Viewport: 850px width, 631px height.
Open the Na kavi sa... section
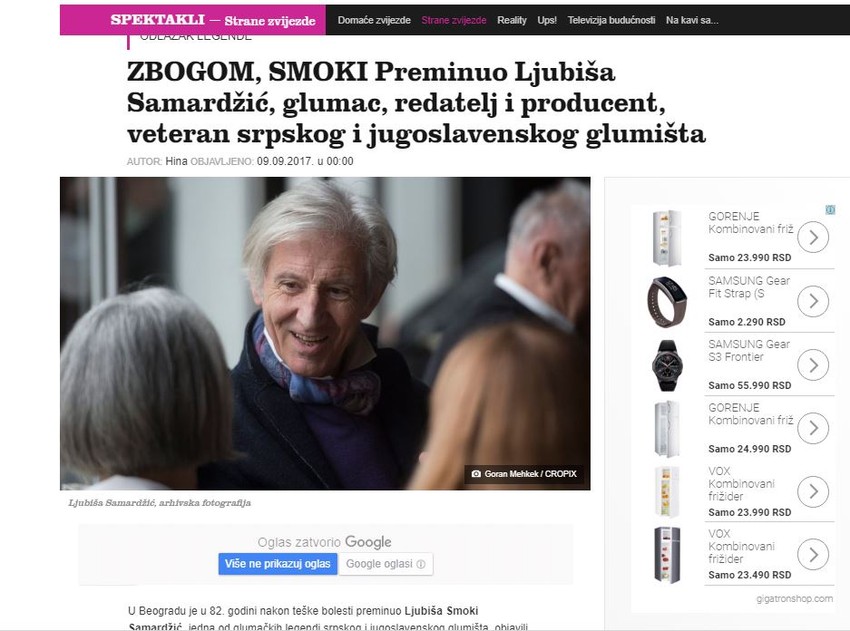[692, 20]
